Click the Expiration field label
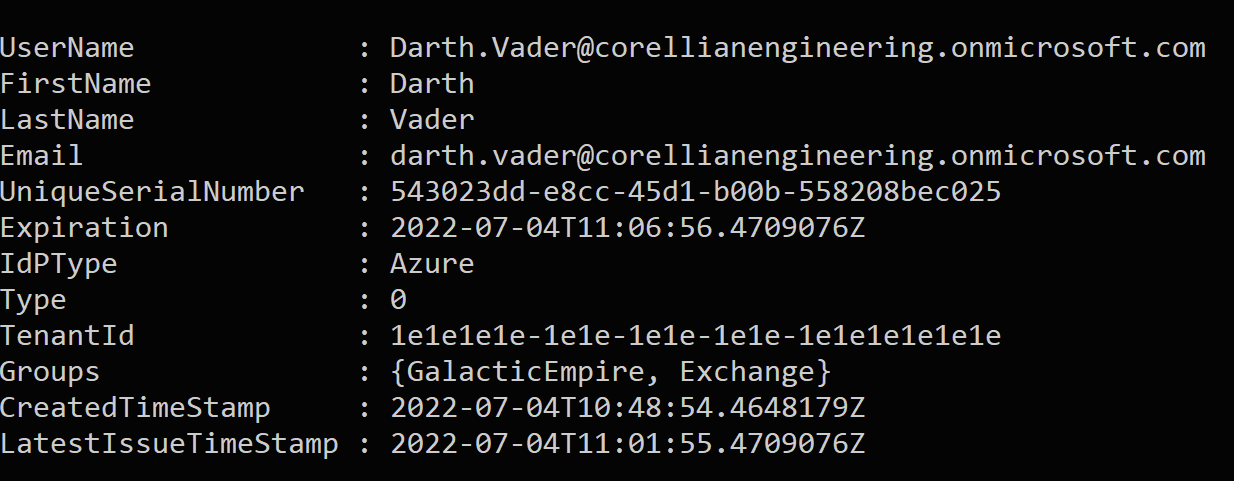This screenshot has height=481, width=1234. (84, 228)
